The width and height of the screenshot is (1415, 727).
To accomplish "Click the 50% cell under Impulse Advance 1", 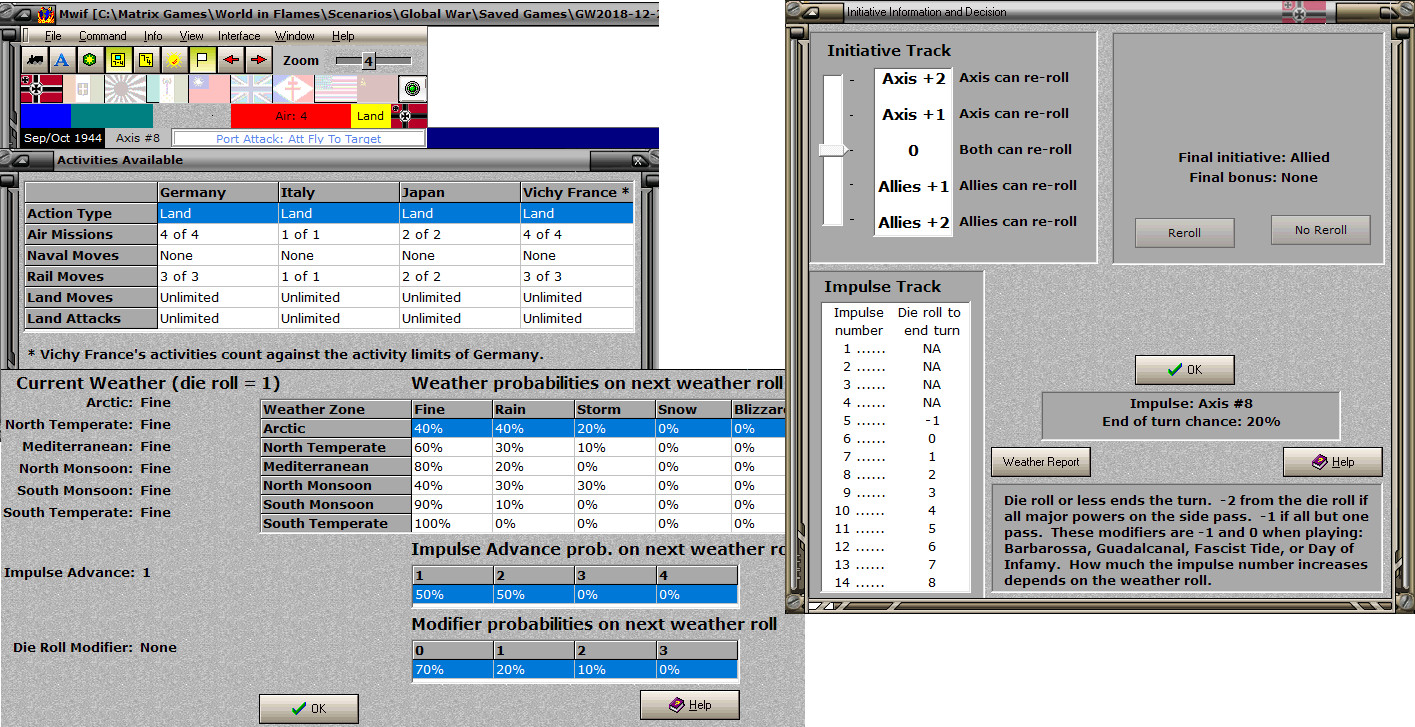I will (452, 594).
